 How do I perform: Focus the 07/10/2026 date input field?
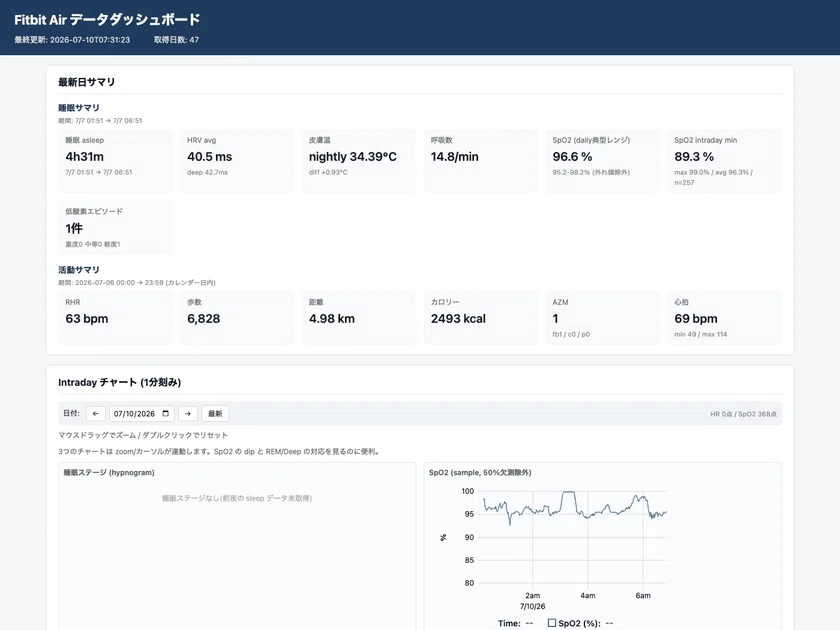141,414
